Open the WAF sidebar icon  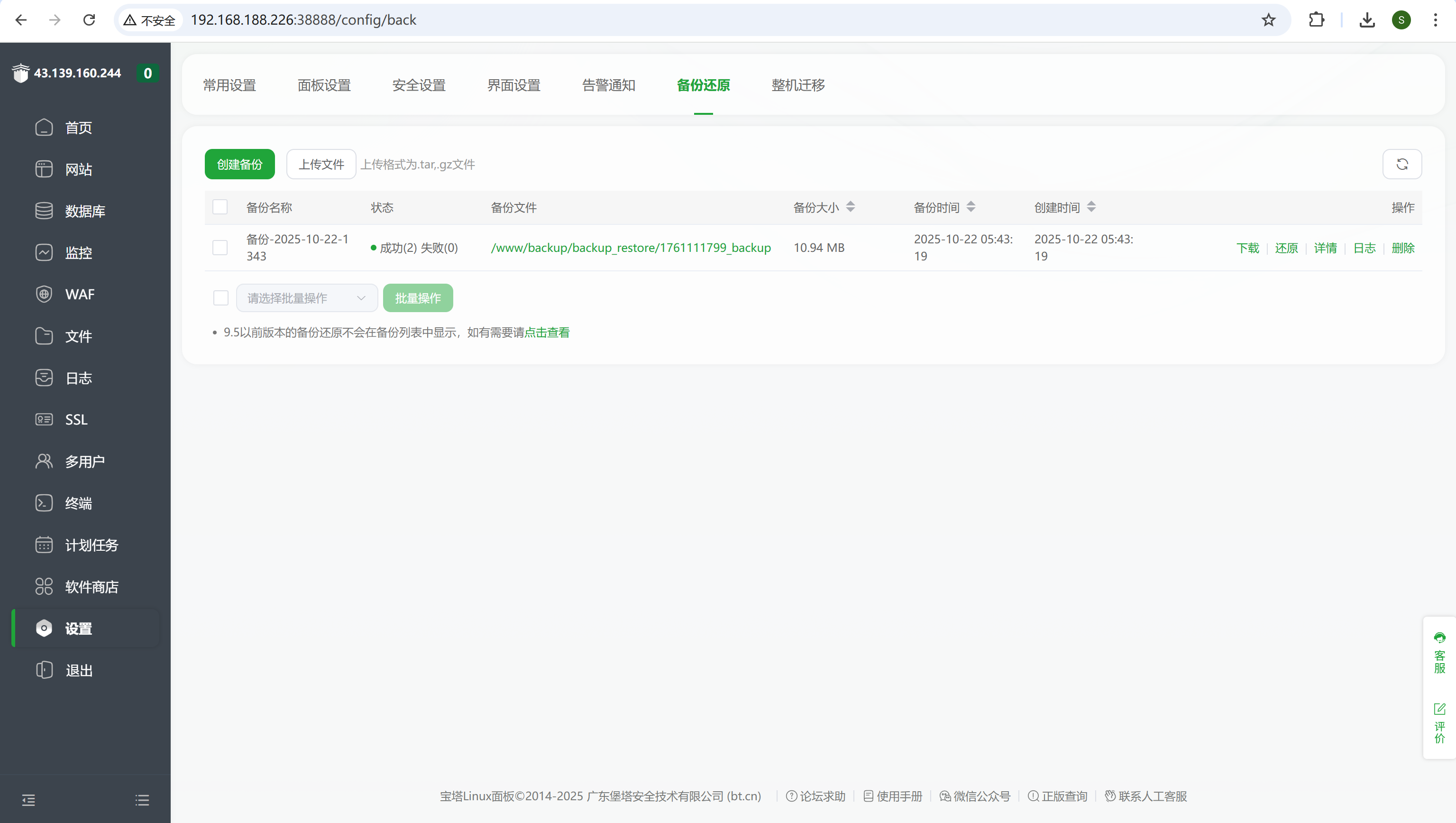click(x=44, y=294)
